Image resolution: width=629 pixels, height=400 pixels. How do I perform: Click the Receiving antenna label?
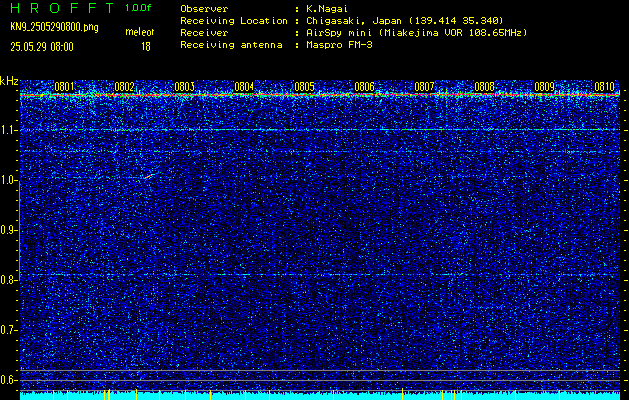(231, 45)
